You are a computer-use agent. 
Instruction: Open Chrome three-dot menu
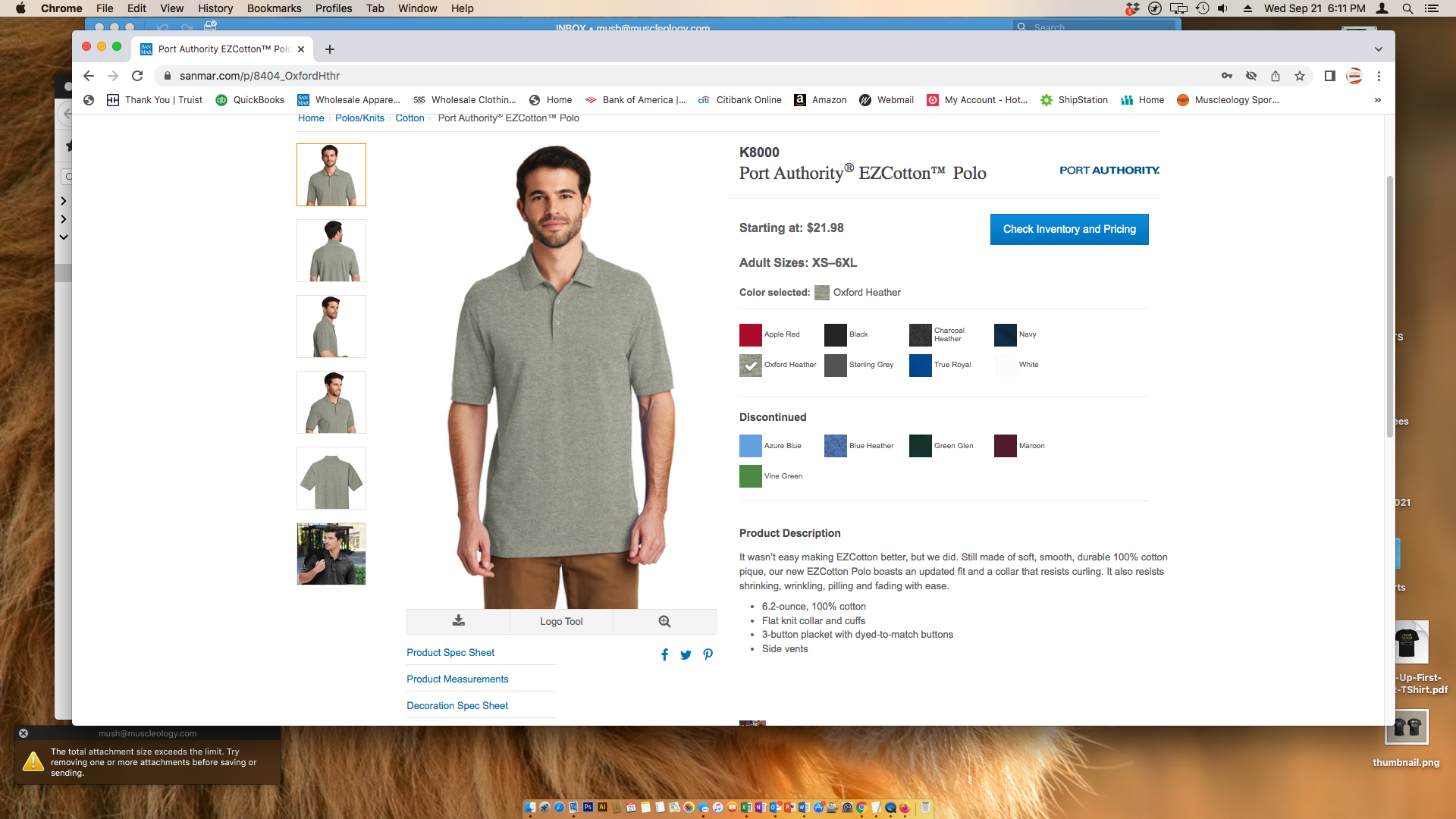[1379, 76]
